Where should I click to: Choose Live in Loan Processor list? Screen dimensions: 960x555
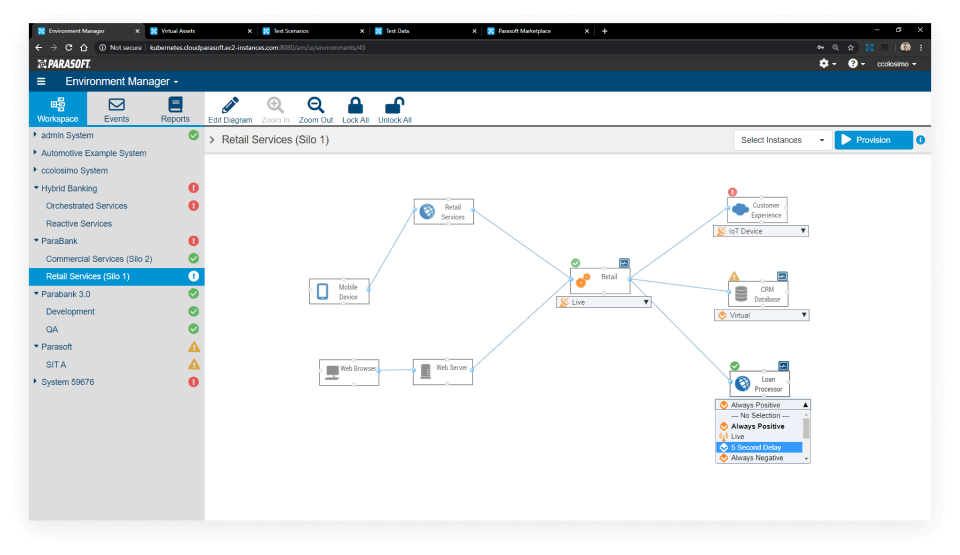coord(759,437)
